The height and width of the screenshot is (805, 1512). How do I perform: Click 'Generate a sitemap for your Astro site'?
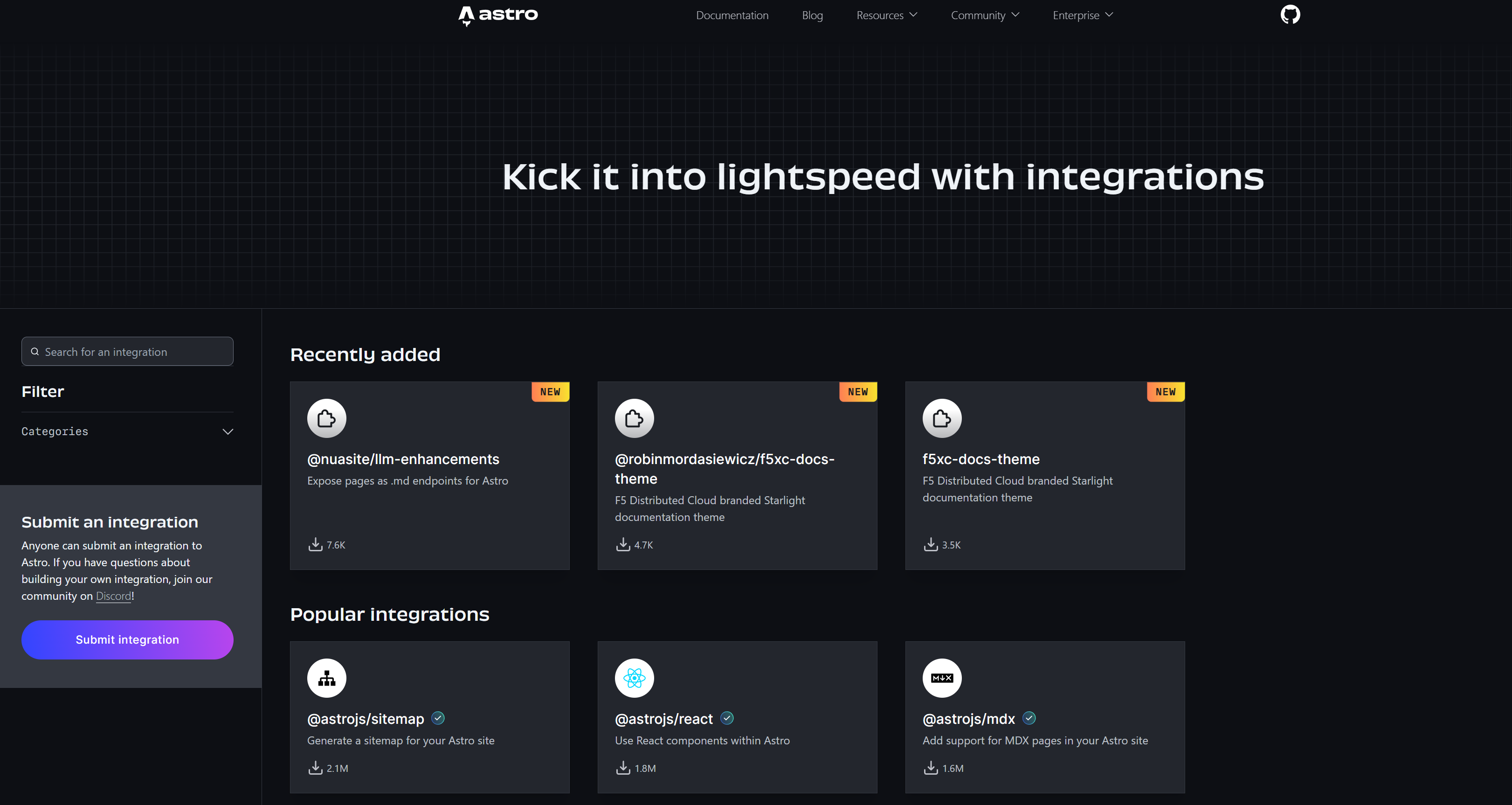(400, 741)
